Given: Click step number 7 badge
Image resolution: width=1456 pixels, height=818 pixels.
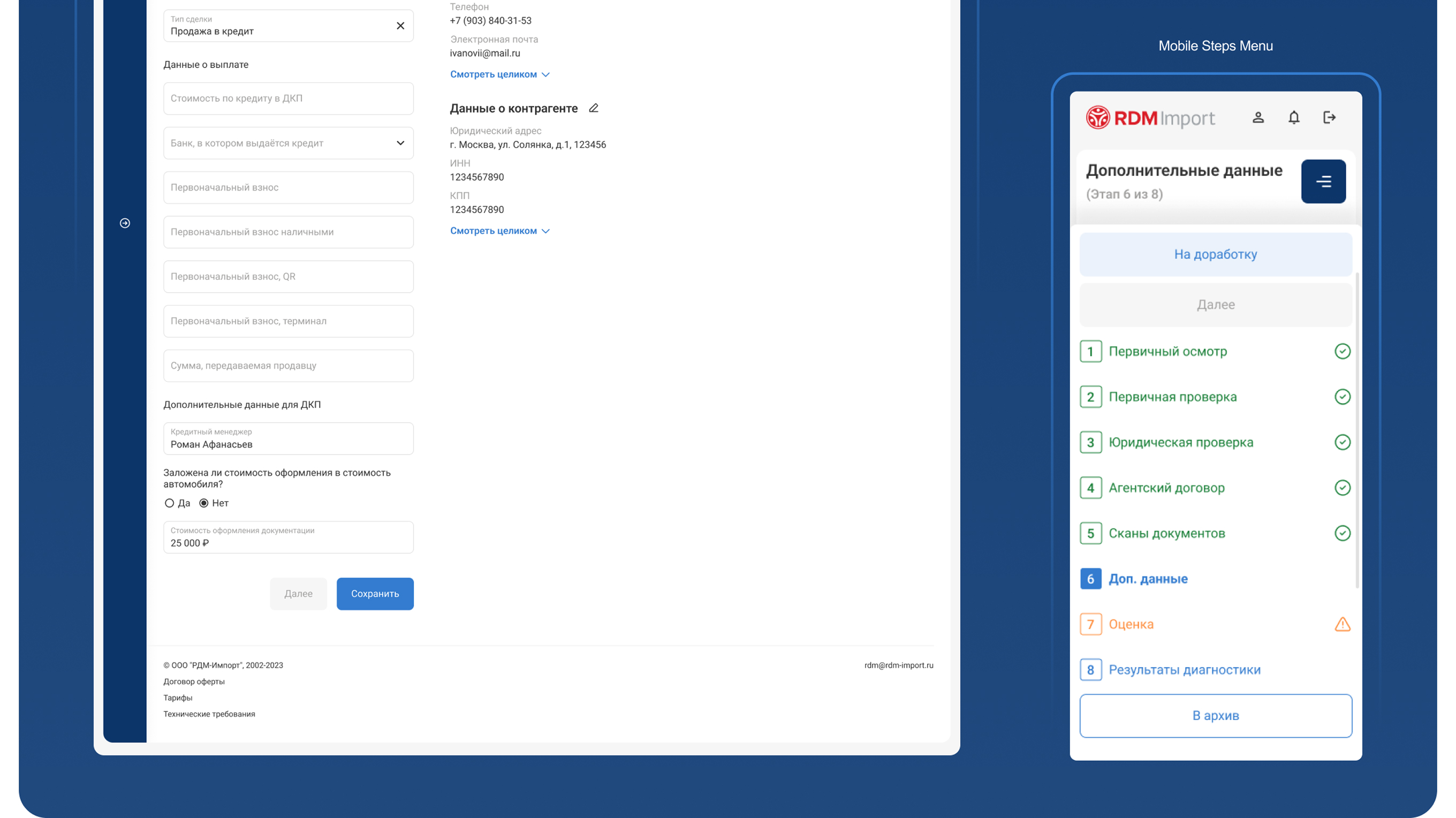Looking at the screenshot, I should pos(1090,624).
